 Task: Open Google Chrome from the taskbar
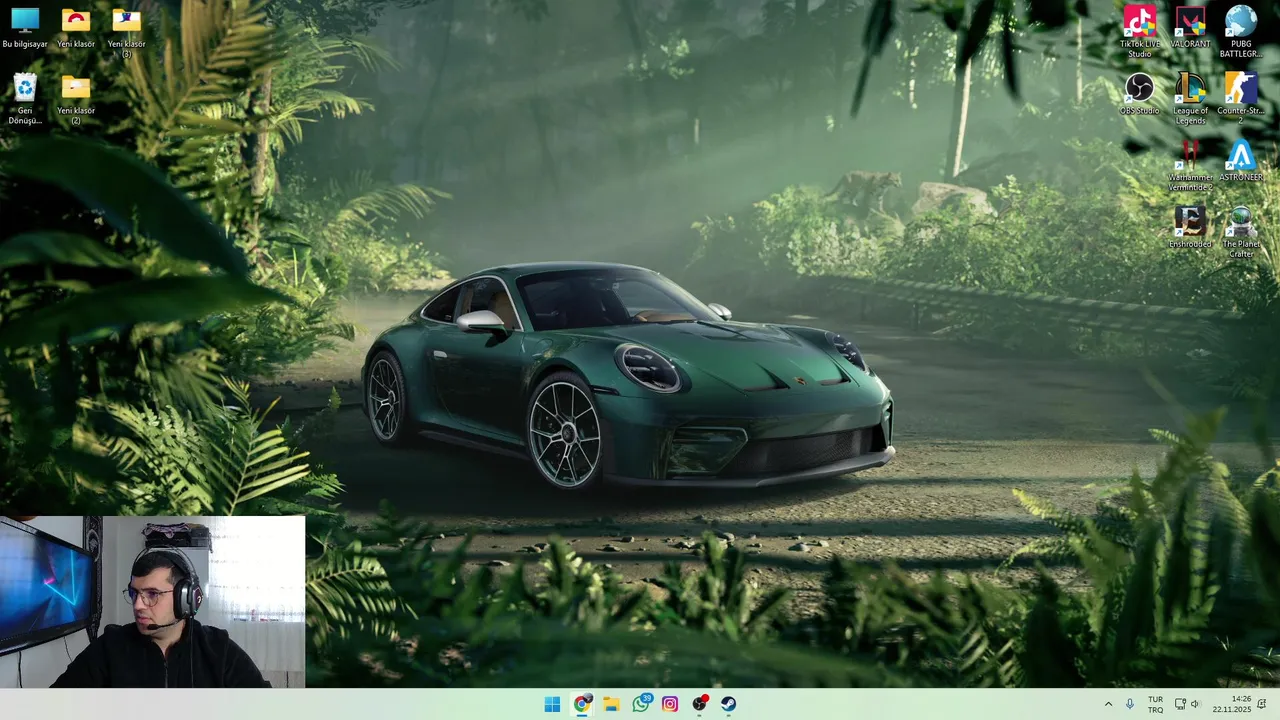coord(582,704)
